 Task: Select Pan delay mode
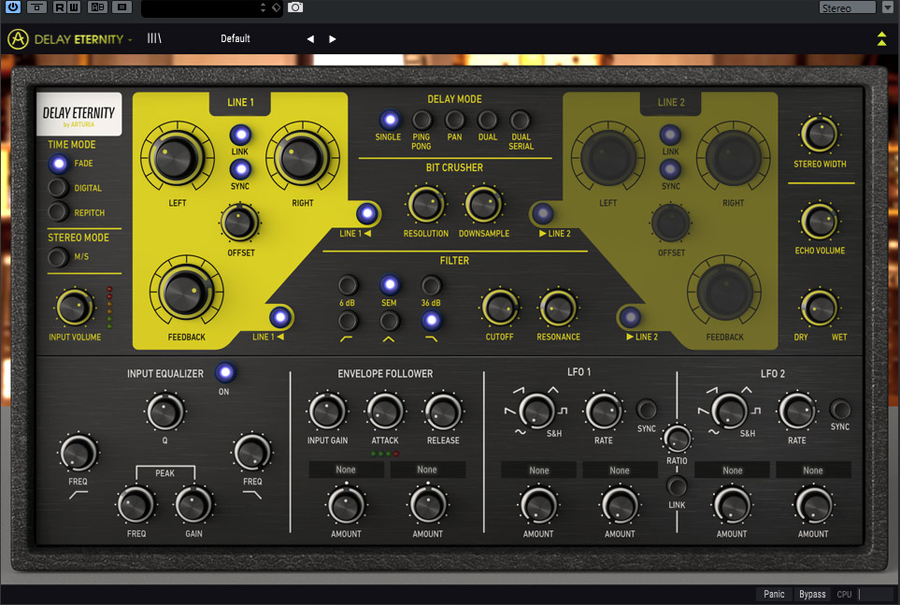click(x=455, y=120)
